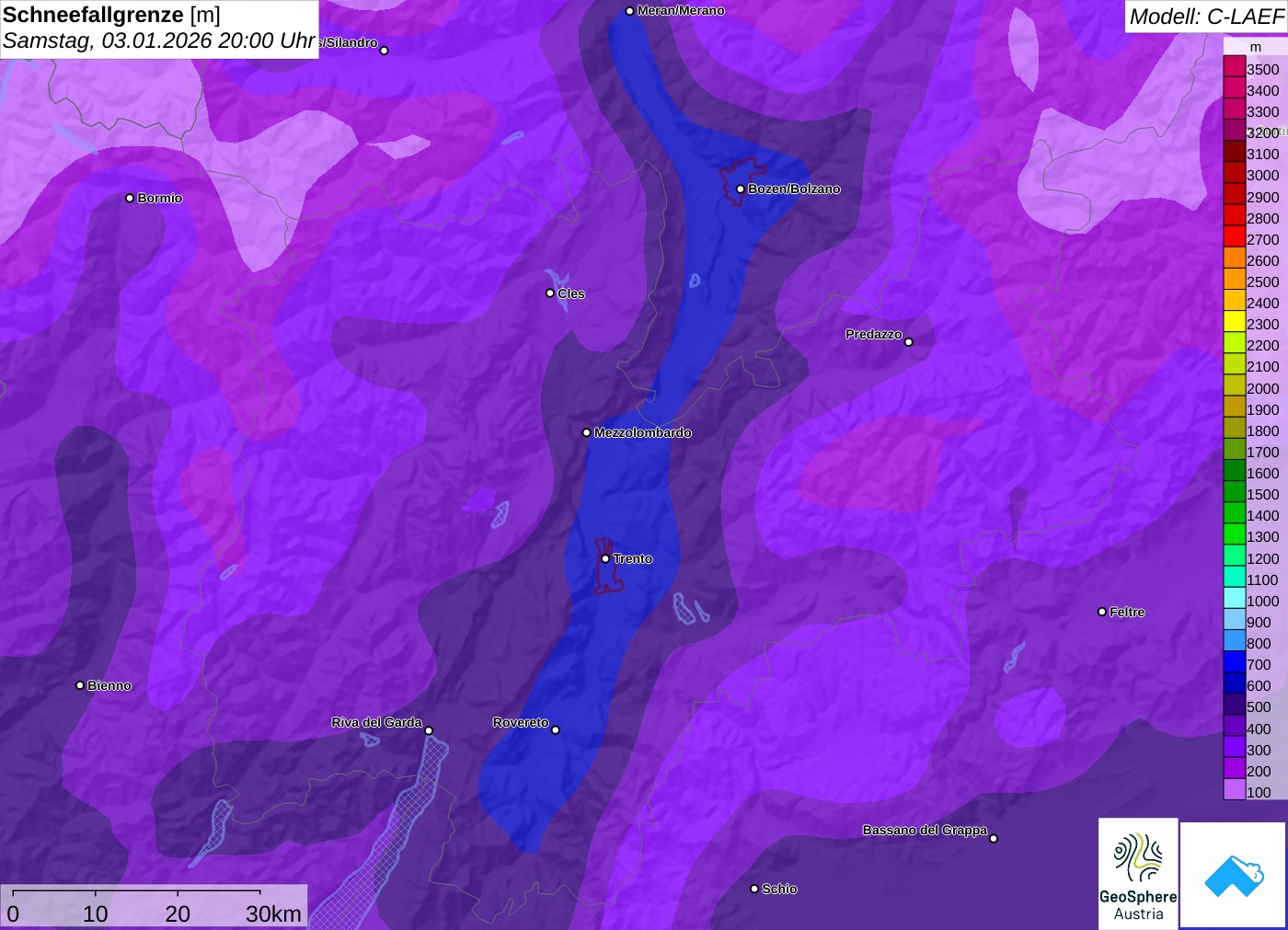Image resolution: width=1288 pixels, height=930 pixels.
Task: Click the Feltre map label
Action: pos(1127,612)
